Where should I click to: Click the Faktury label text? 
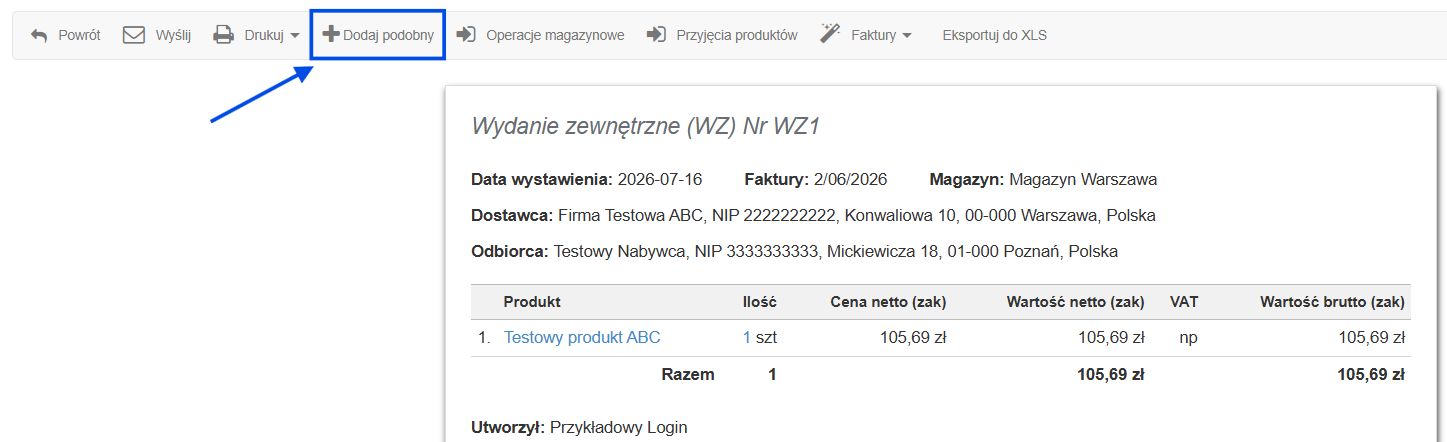point(874,35)
